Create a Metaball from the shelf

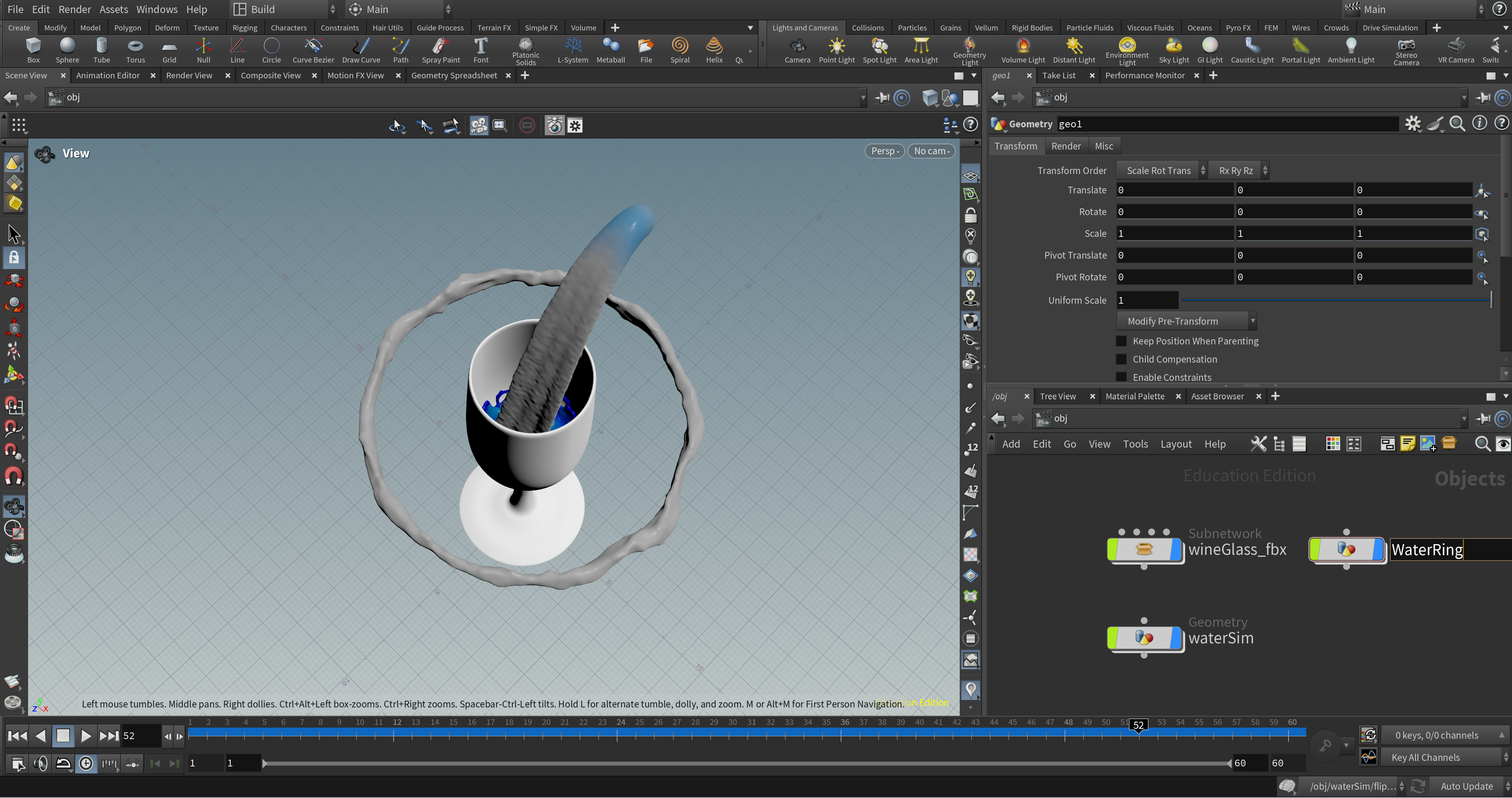pyautogui.click(x=610, y=51)
